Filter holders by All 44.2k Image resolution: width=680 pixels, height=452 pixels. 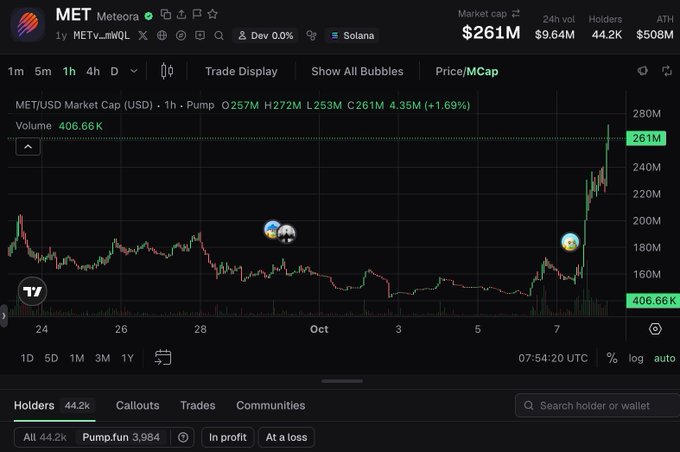(x=45, y=437)
